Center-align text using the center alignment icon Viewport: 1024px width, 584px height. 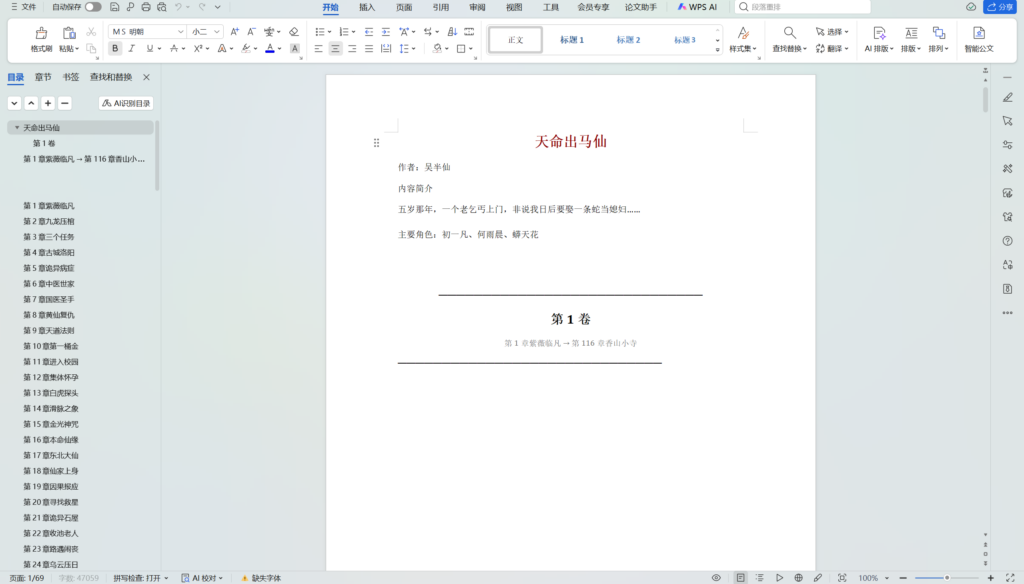[x=336, y=48]
